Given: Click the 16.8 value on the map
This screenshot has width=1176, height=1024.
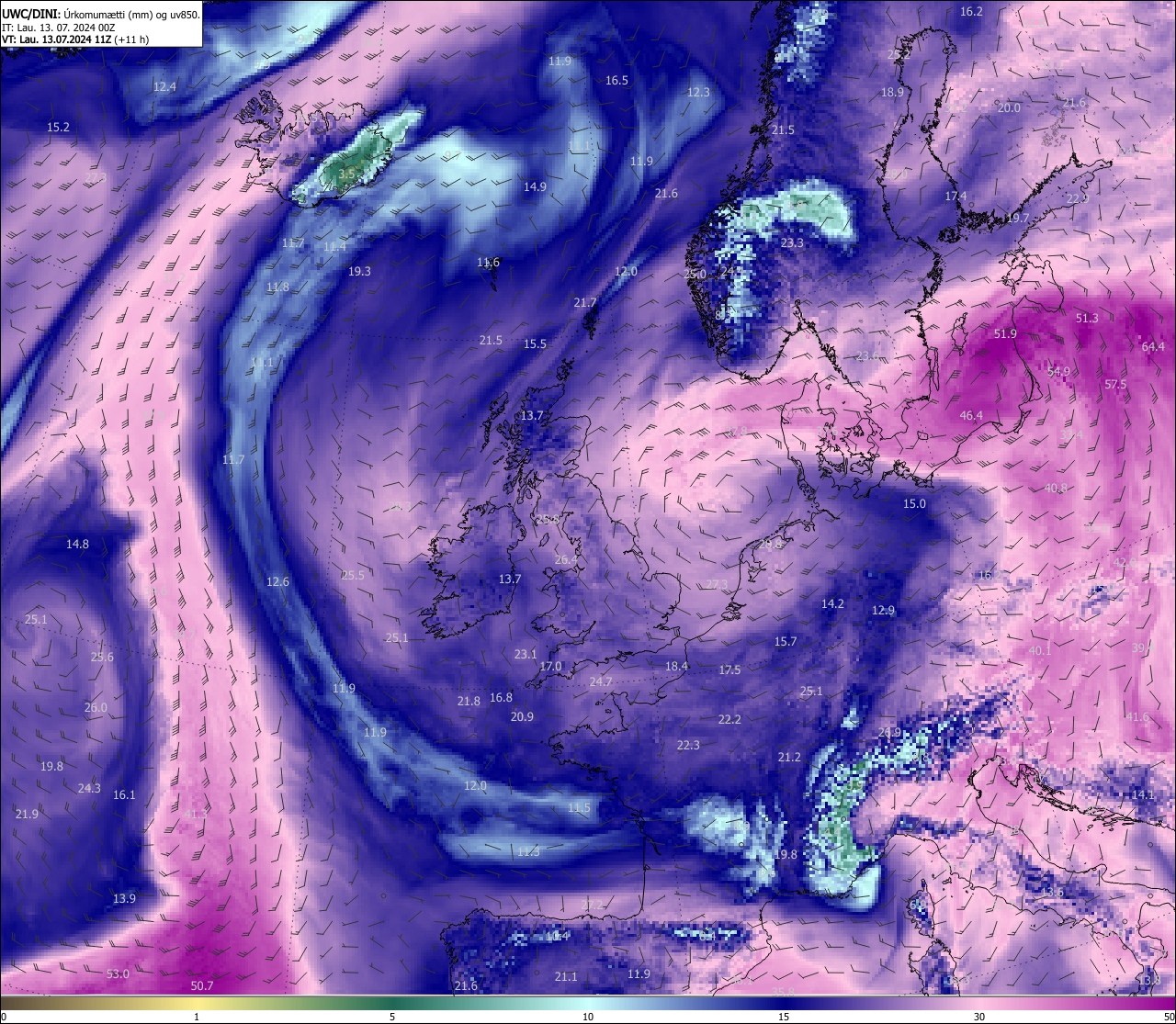Looking at the screenshot, I should pyautogui.click(x=501, y=697).
